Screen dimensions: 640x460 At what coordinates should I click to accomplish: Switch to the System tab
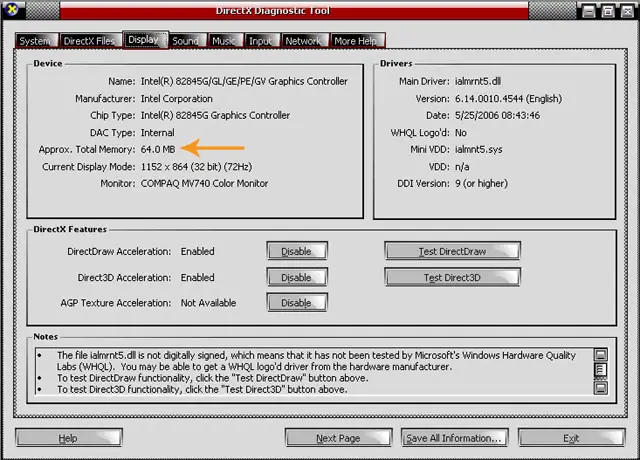click(36, 41)
